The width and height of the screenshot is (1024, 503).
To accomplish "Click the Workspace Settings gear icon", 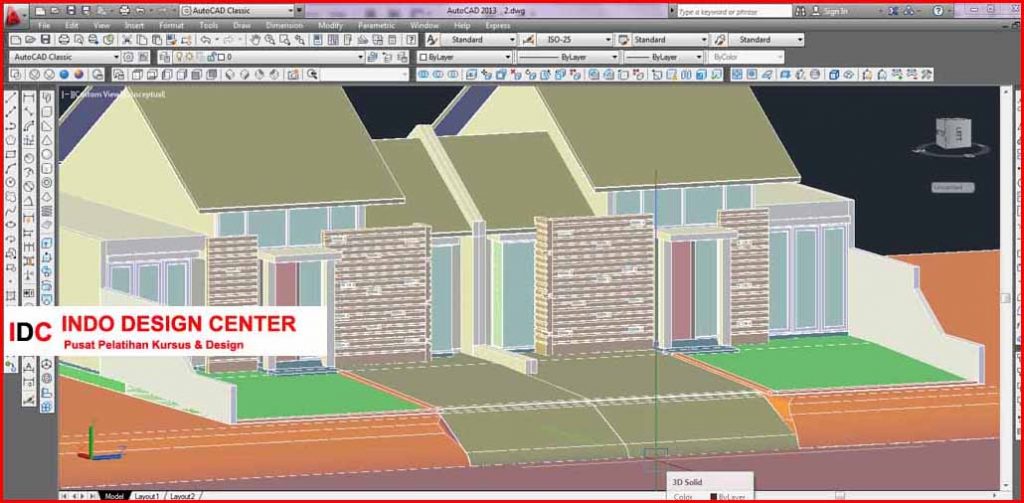I will click(x=128, y=57).
